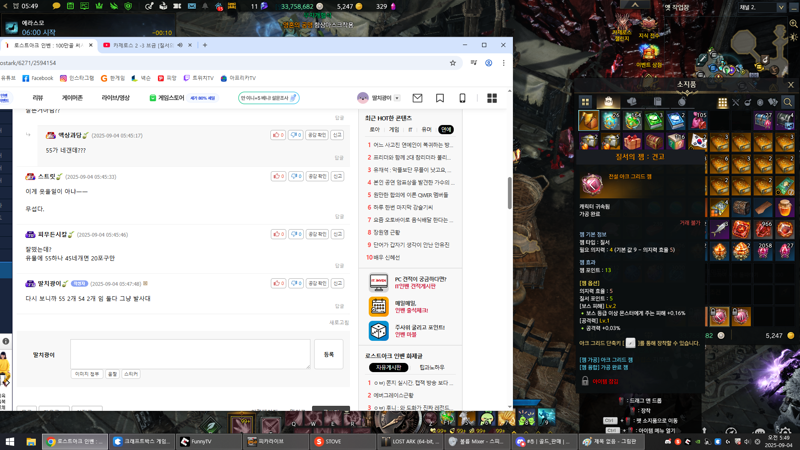The height and width of the screenshot is (450, 800).
Task: Click the Inven mail envelope icon
Action: coord(417,98)
